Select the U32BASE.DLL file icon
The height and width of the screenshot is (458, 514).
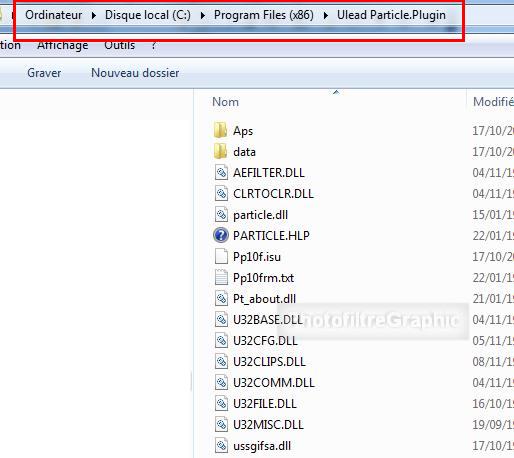pos(221,320)
